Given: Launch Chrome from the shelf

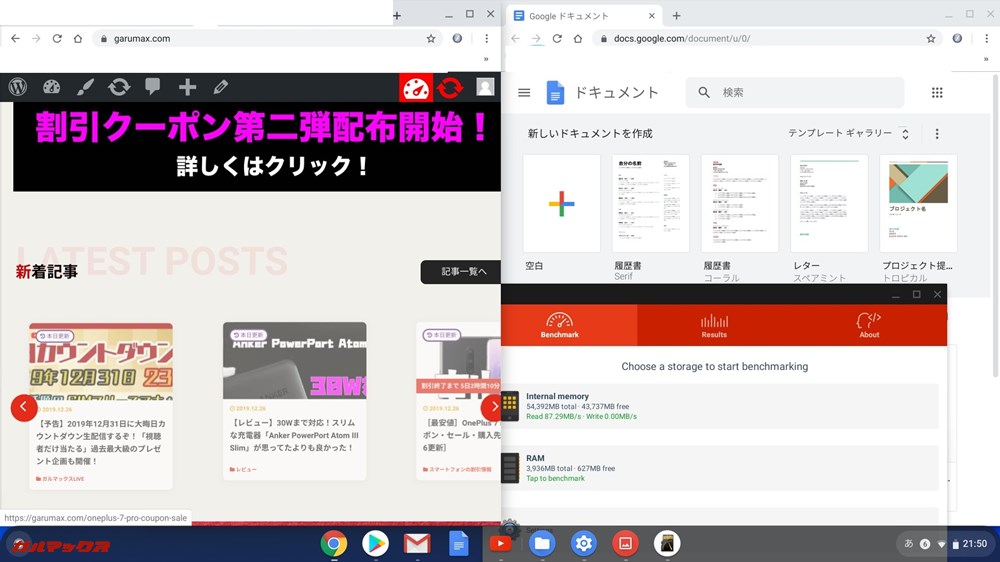Looking at the screenshot, I should click(x=334, y=544).
